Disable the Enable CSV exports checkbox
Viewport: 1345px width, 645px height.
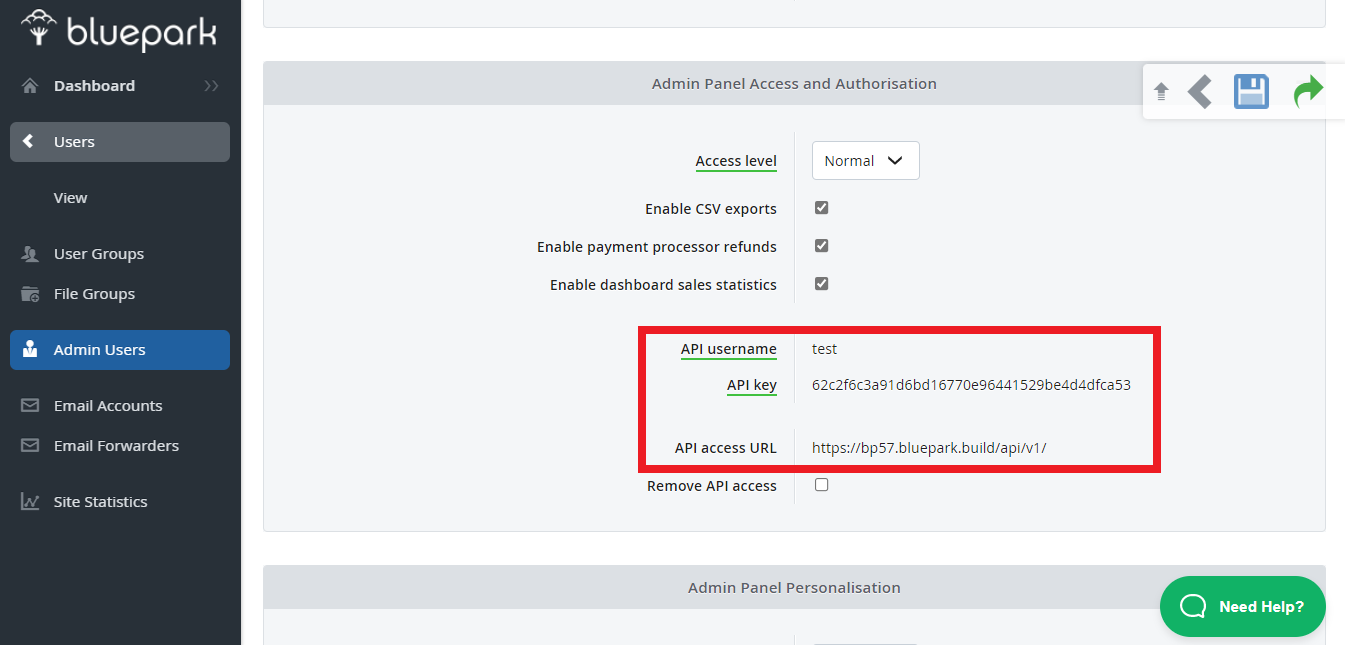[821, 208]
